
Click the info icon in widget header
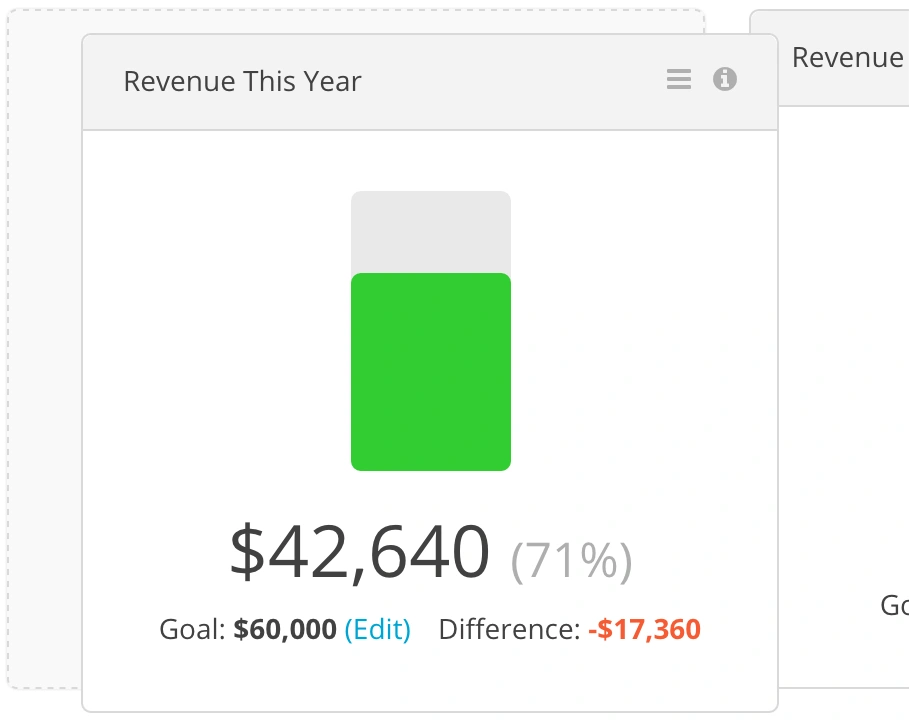pyautogui.click(x=725, y=79)
